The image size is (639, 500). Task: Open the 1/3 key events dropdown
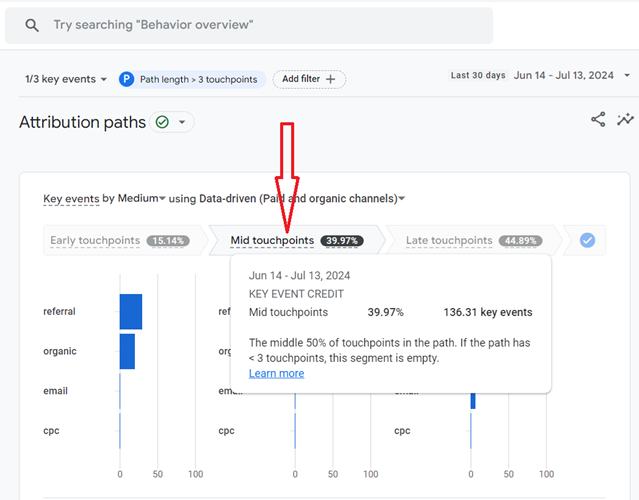click(66, 79)
